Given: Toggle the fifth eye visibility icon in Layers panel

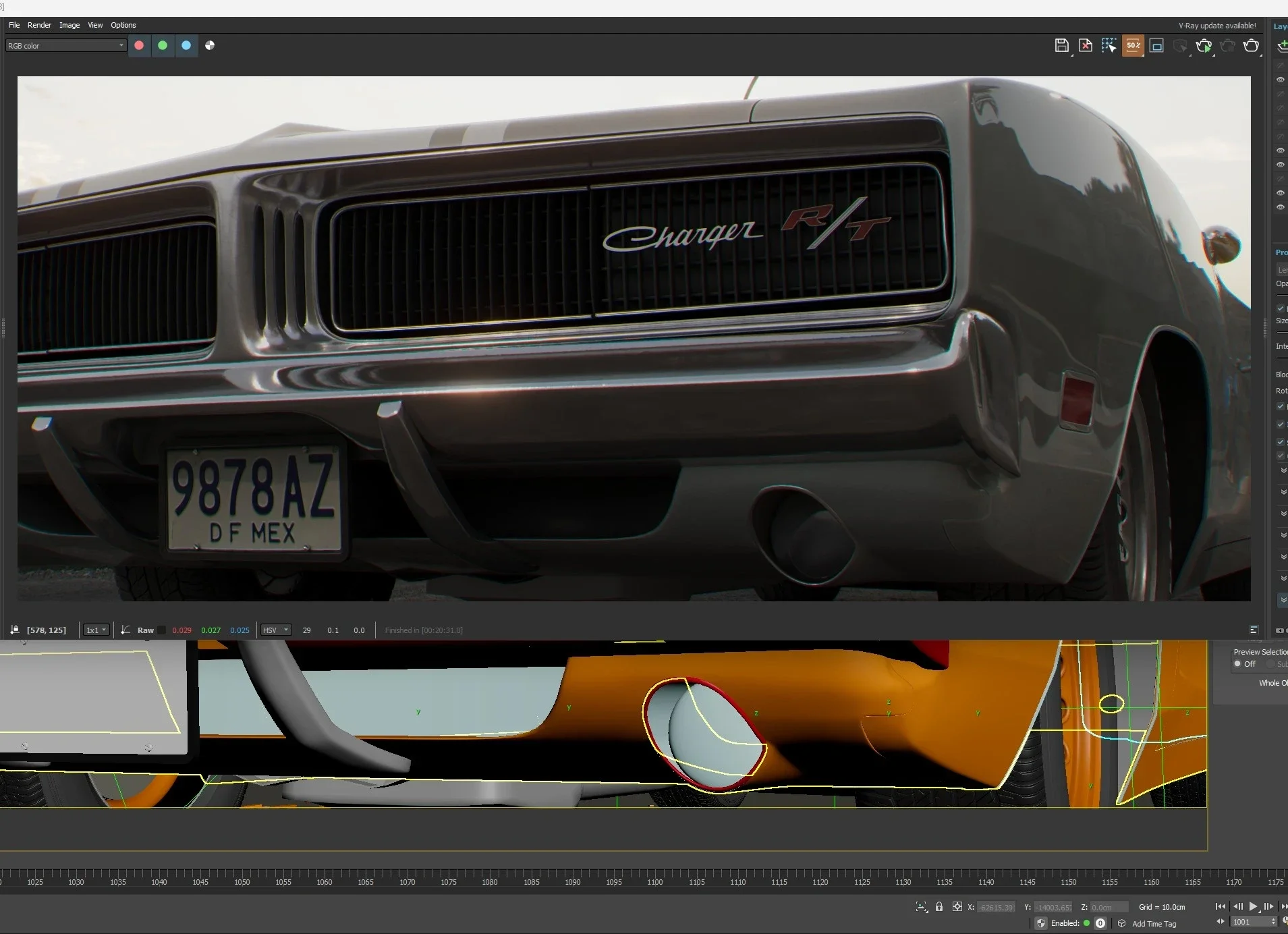Looking at the screenshot, I should [x=1281, y=207].
